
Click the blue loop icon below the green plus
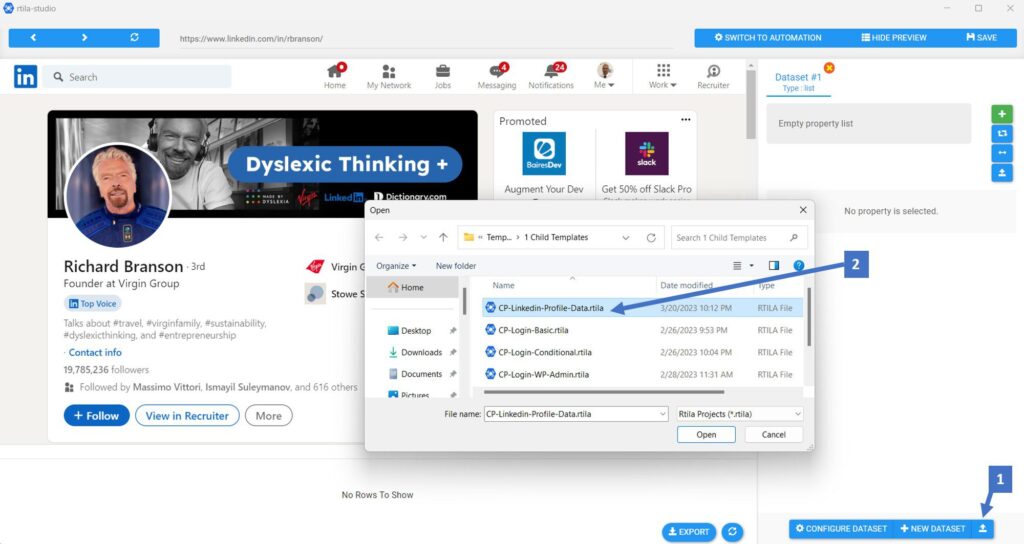coord(1002,133)
